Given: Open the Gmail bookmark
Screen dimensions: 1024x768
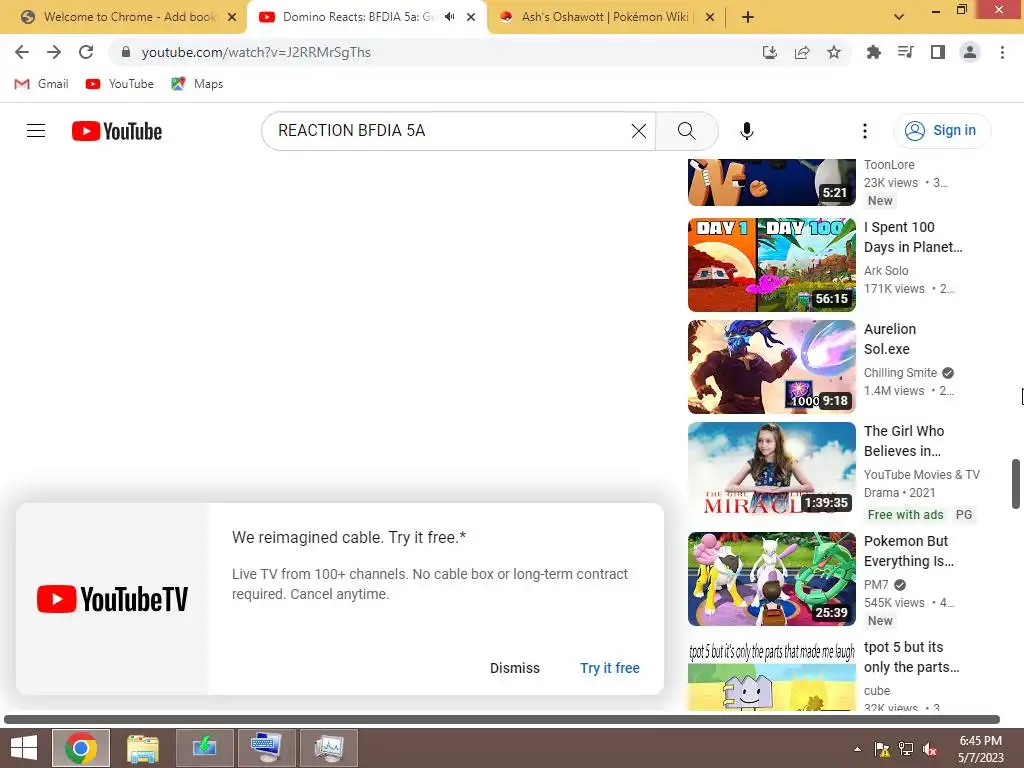Looking at the screenshot, I should (x=41, y=84).
